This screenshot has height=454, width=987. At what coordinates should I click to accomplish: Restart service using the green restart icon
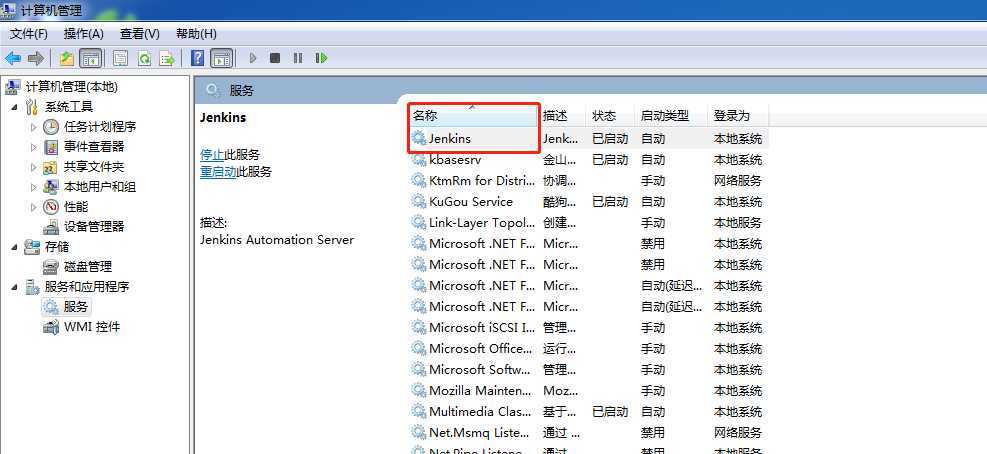(x=321, y=59)
